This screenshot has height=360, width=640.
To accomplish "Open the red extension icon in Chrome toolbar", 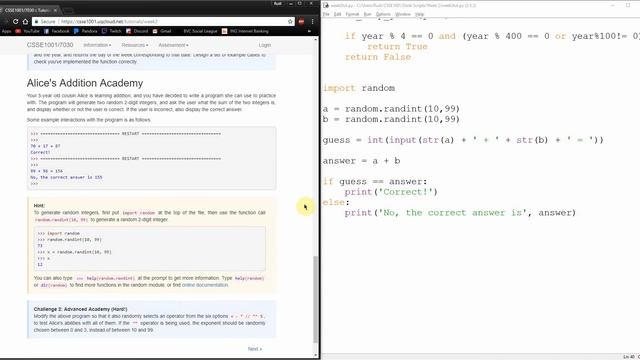I will 301,21.
